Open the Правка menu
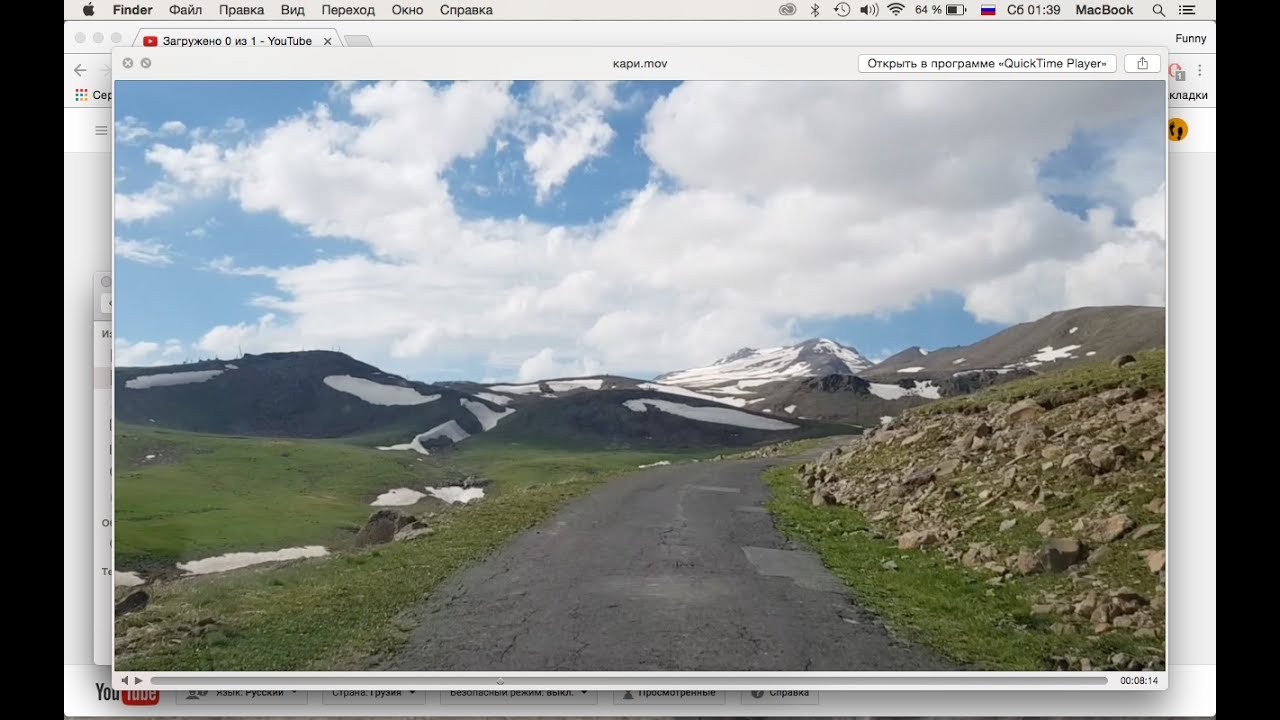Screen dimensions: 1280x720 coord(241,10)
